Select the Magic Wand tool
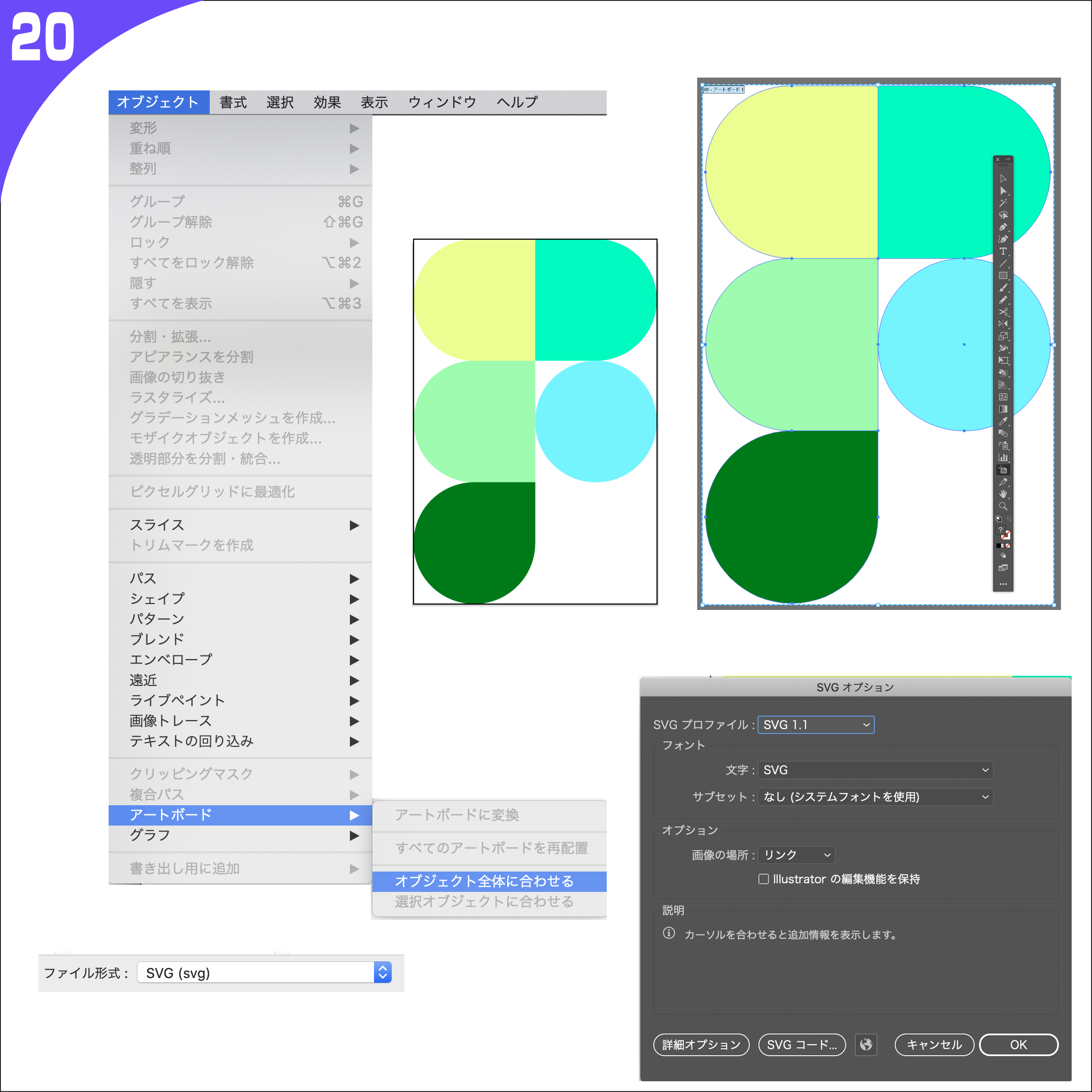This screenshot has height=1092, width=1092. click(x=1003, y=203)
